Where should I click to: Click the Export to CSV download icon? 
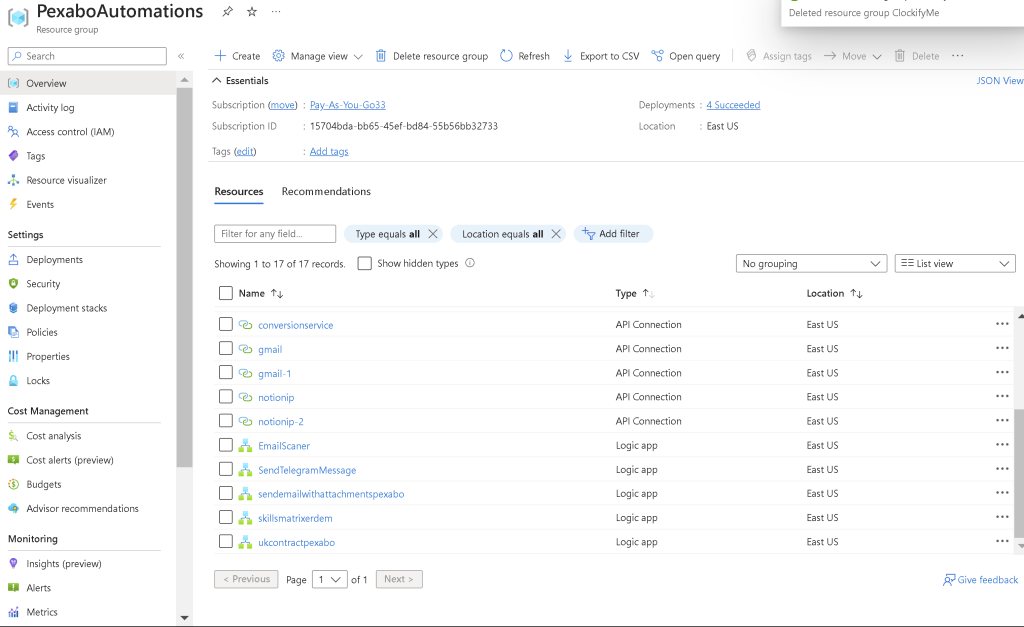pyautogui.click(x=568, y=56)
